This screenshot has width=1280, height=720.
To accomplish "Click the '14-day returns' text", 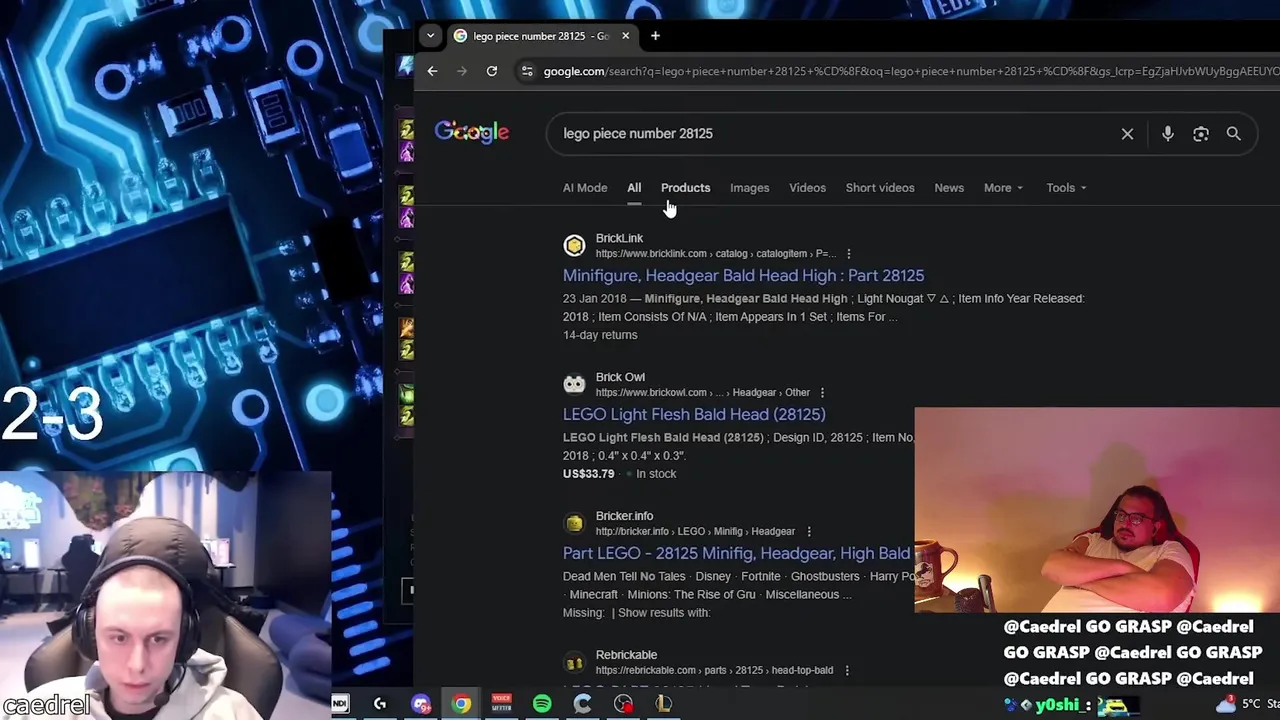I will [x=600, y=335].
